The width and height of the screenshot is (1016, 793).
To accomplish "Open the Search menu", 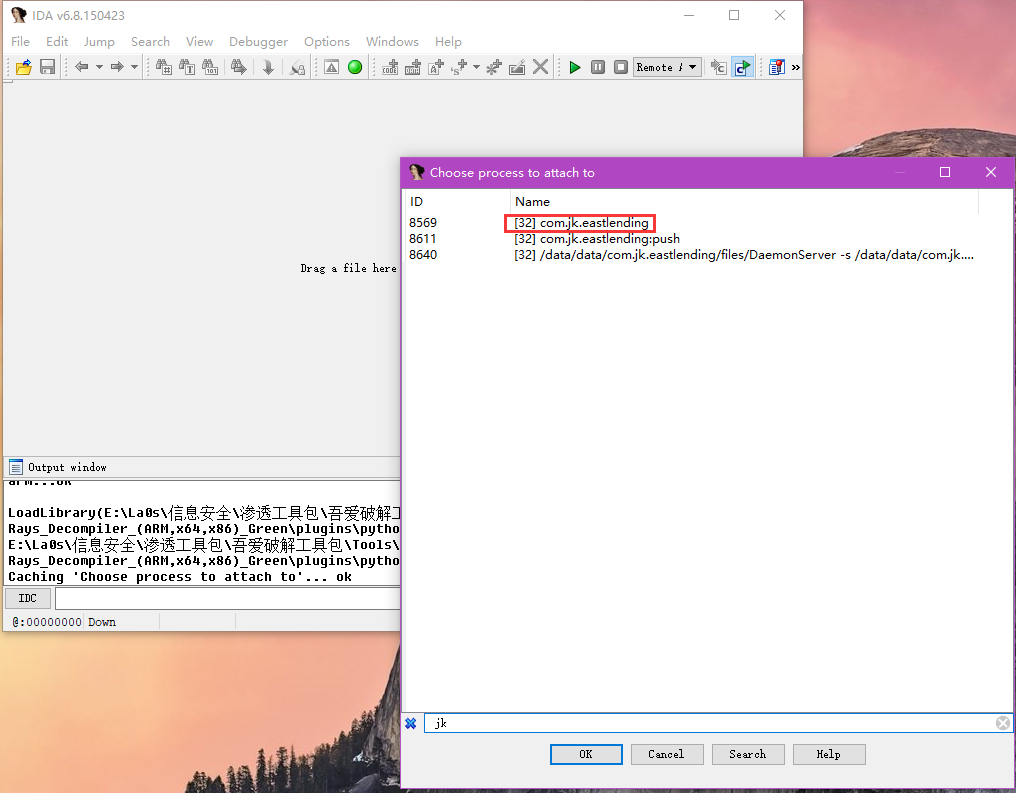I will (x=150, y=41).
